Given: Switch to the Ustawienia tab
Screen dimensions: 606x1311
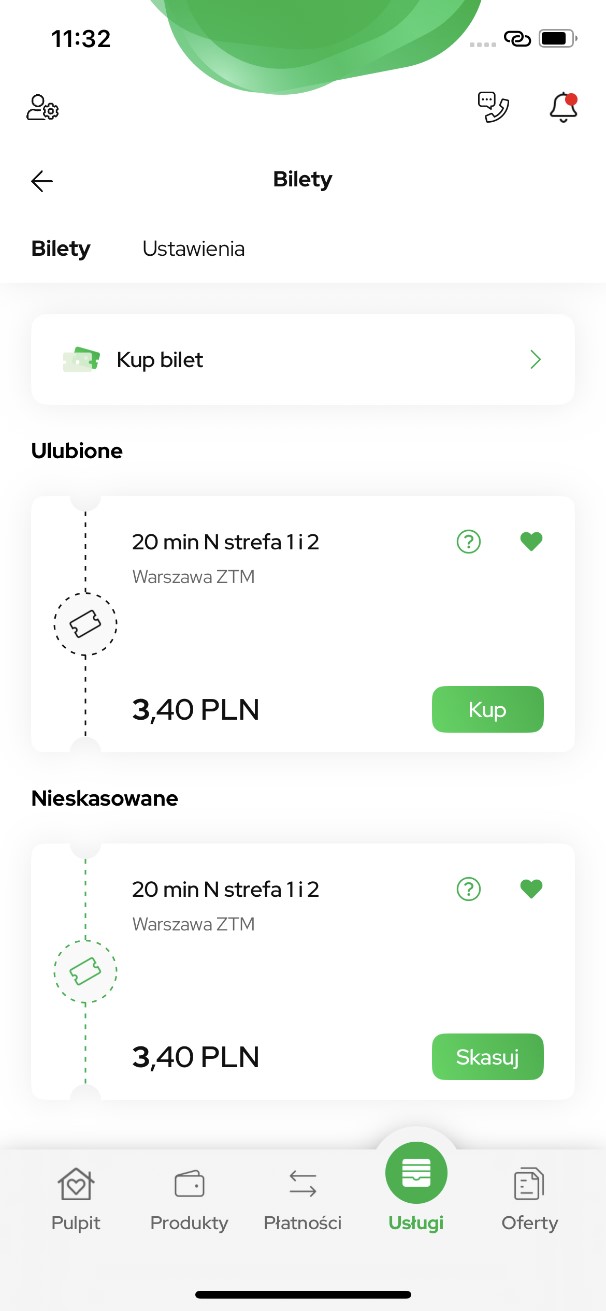Looking at the screenshot, I should click(193, 248).
